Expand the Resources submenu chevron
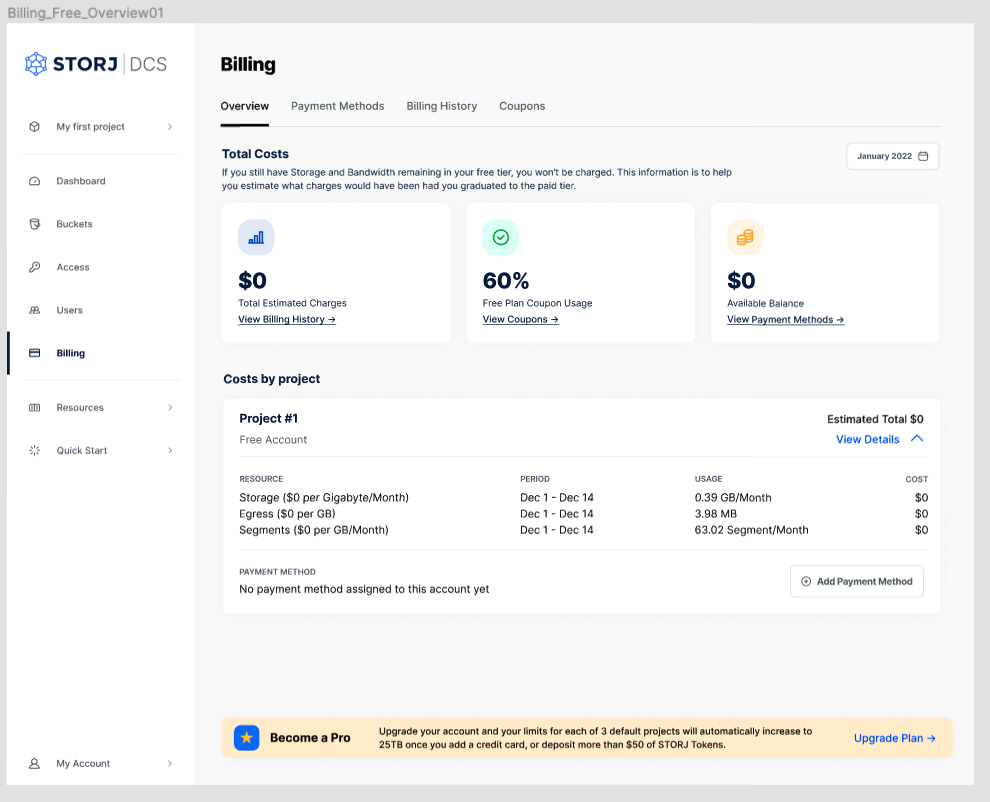This screenshot has width=990, height=802. coord(170,407)
